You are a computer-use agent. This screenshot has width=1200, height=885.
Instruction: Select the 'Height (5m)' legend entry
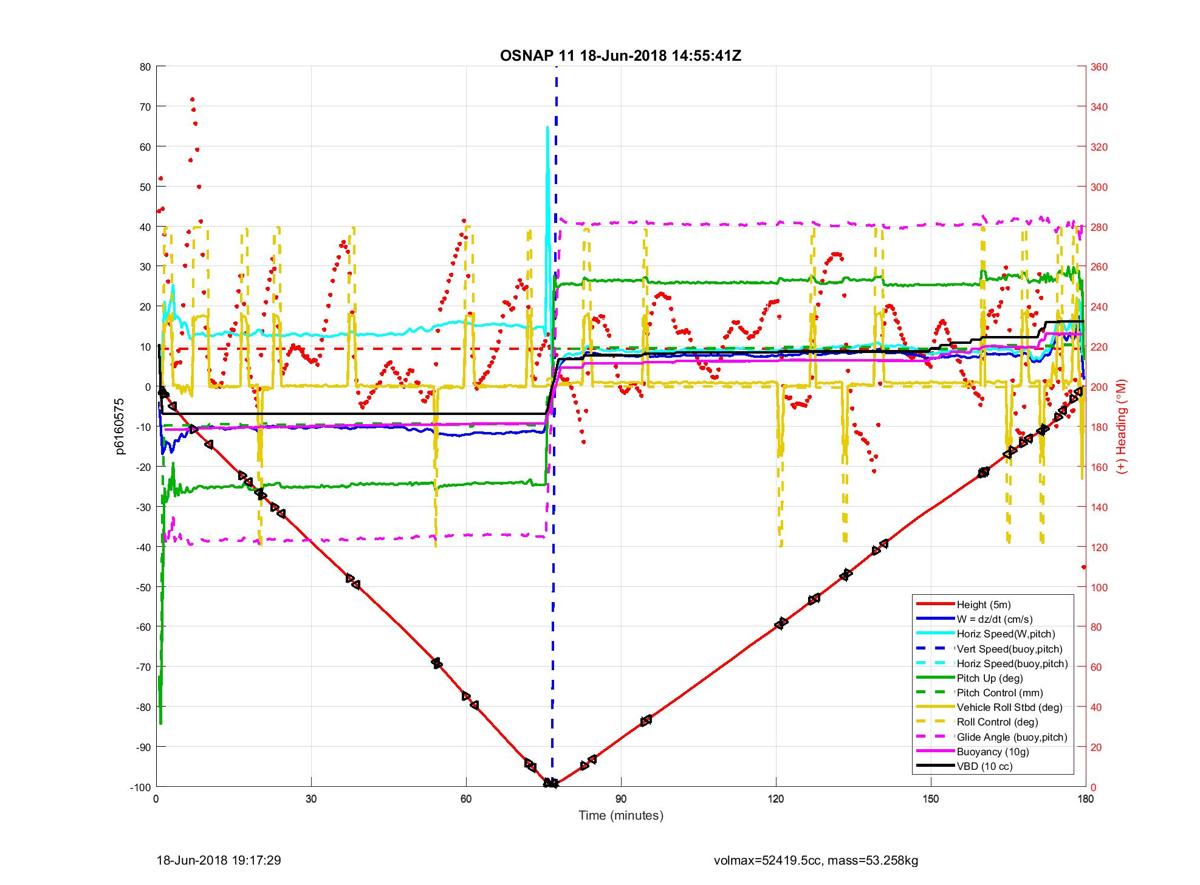[993, 605]
